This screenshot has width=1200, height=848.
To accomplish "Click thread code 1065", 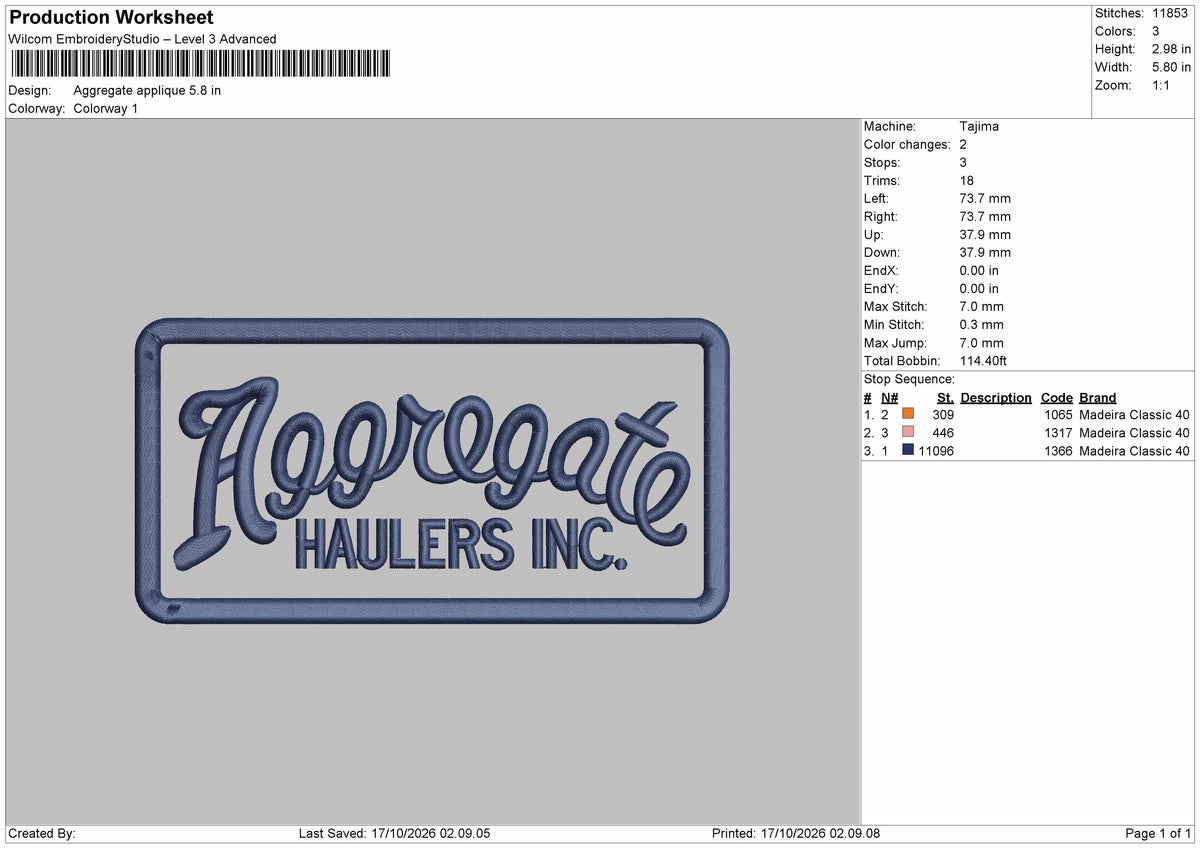I will [x=1058, y=415].
